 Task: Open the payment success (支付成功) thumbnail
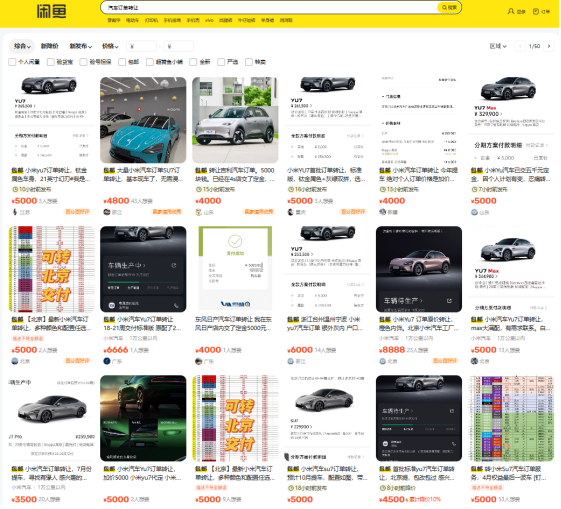point(235,269)
